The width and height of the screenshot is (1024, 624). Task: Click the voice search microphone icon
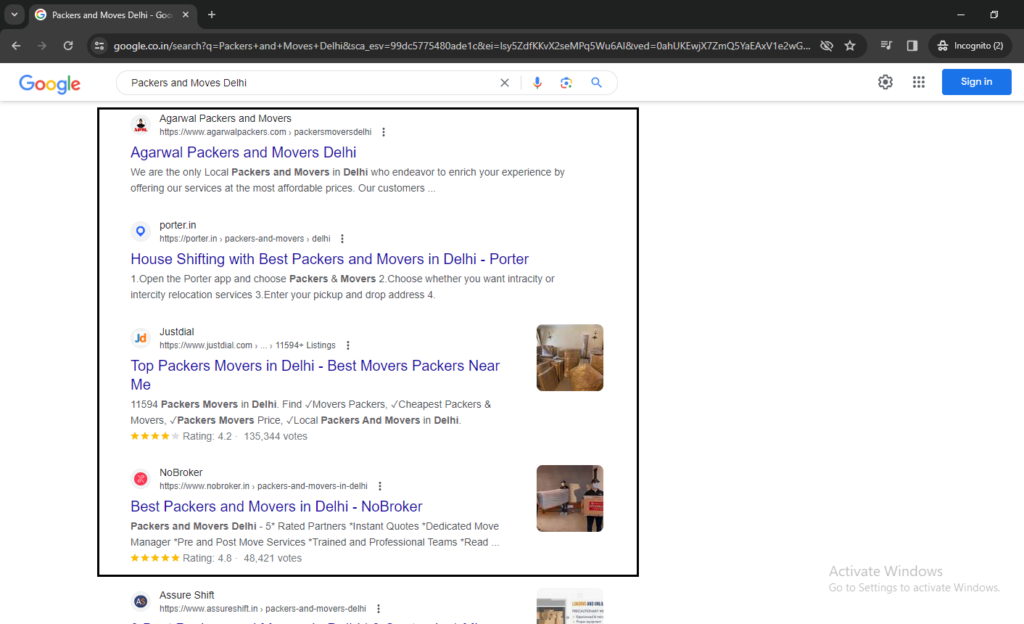pyautogui.click(x=537, y=83)
